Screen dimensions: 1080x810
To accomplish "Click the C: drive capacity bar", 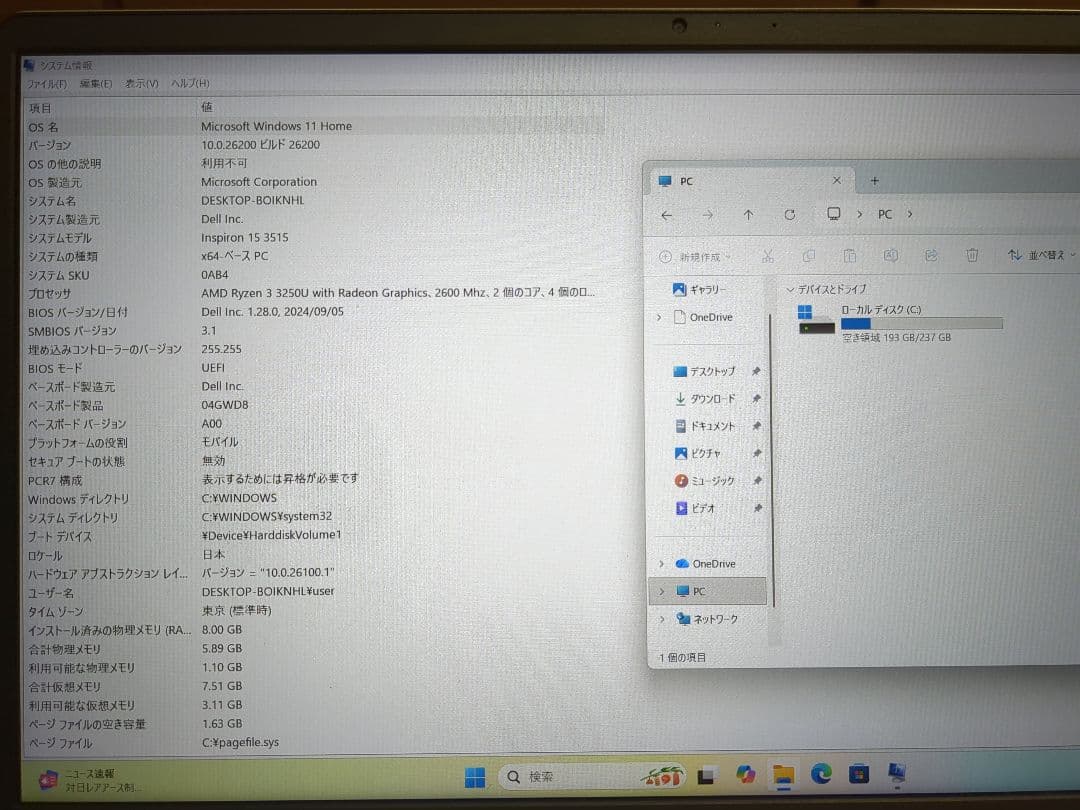I will 922,324.
